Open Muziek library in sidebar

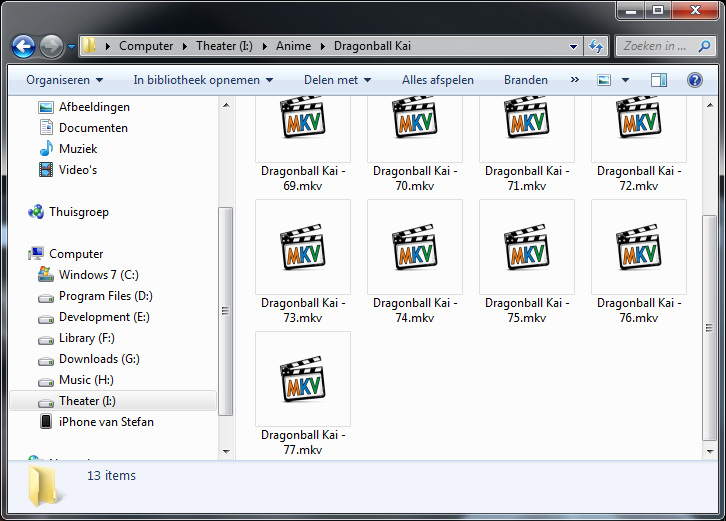[78, 149]
